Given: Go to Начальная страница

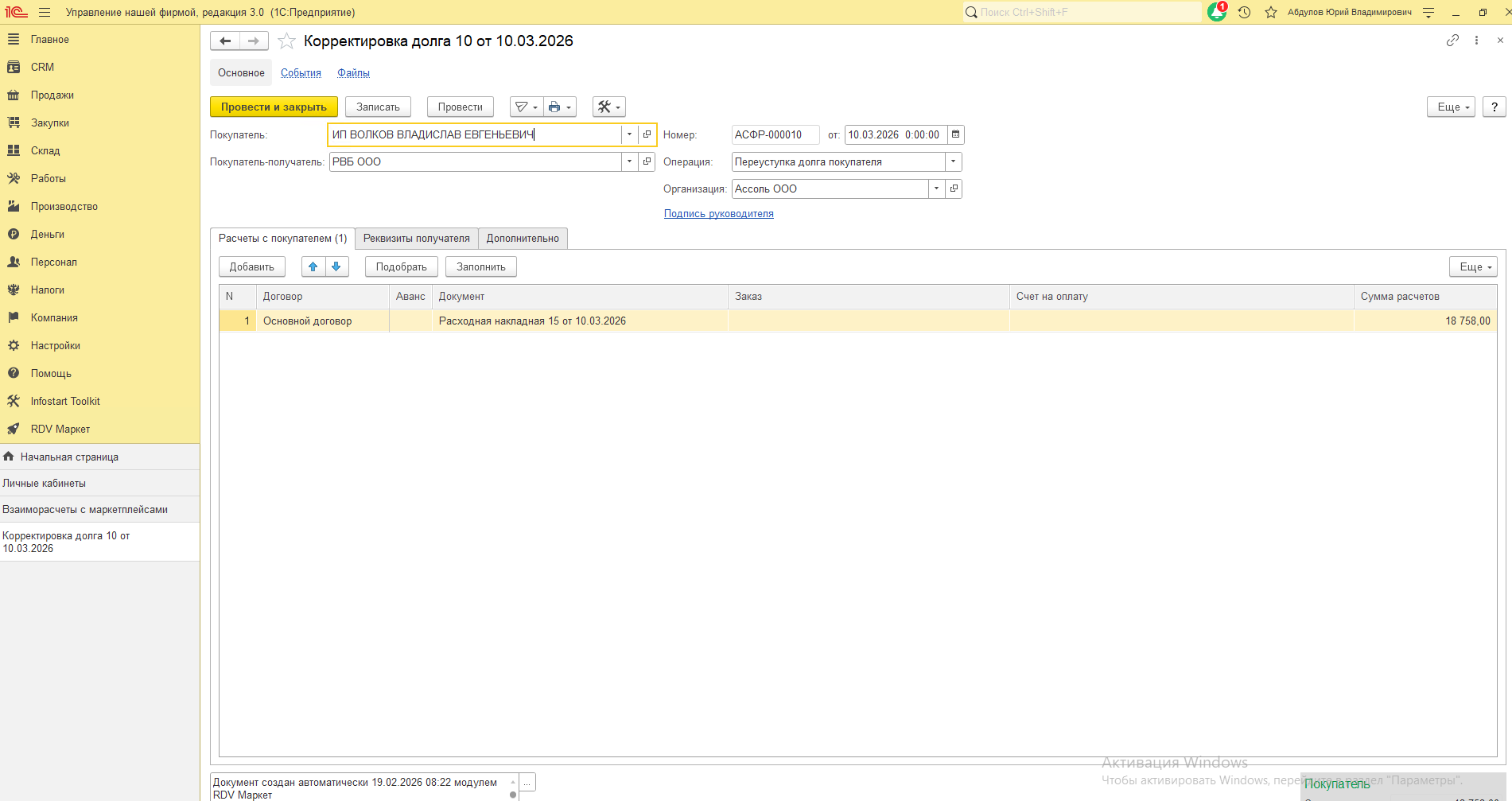Looking at the screenshot, I should coord(99,457).
